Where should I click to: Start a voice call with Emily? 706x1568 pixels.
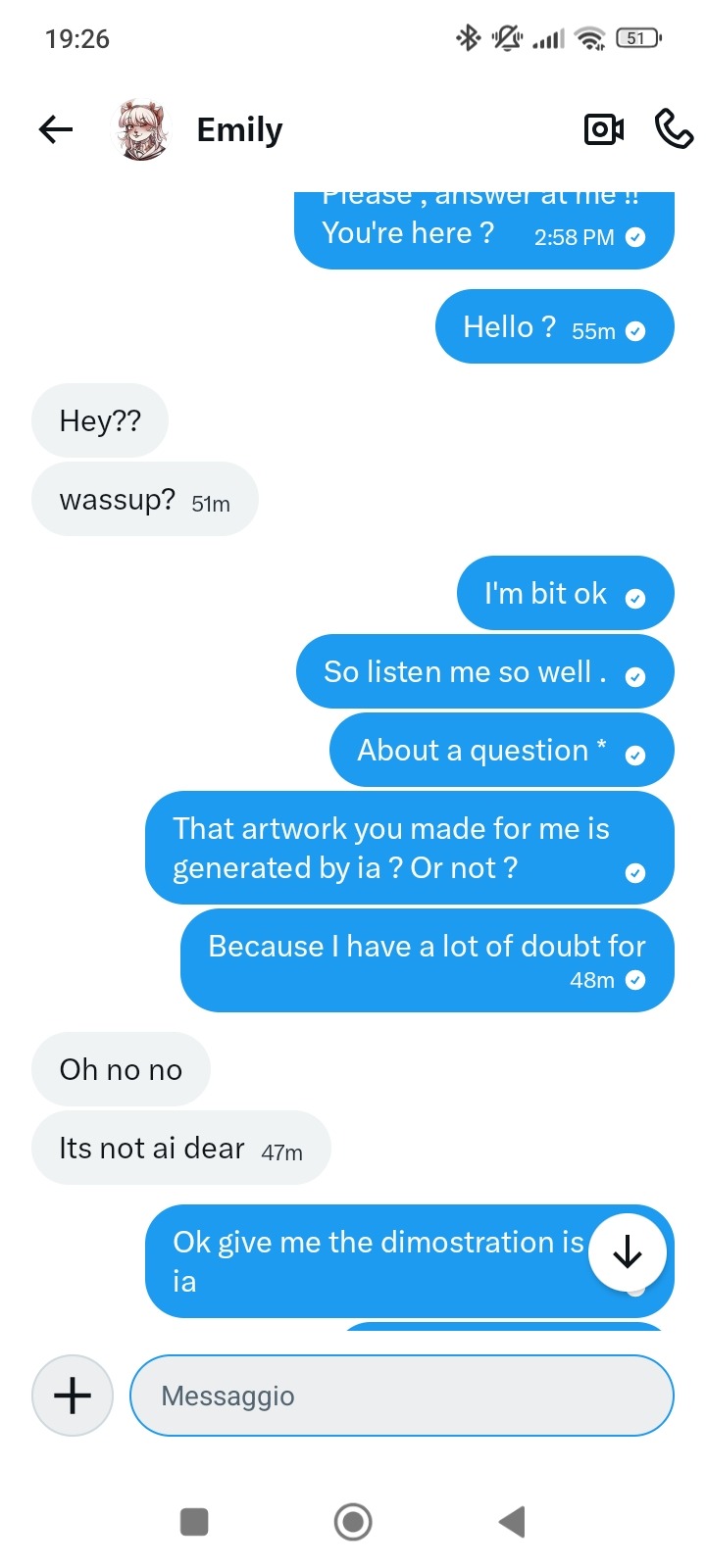[674, 129]
